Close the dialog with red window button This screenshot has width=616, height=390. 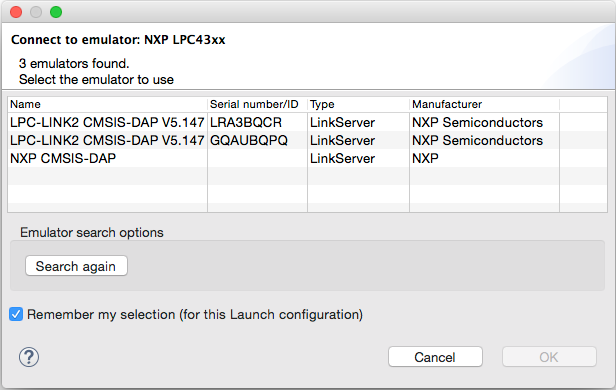pyautogui.click(x=16, y=12)
